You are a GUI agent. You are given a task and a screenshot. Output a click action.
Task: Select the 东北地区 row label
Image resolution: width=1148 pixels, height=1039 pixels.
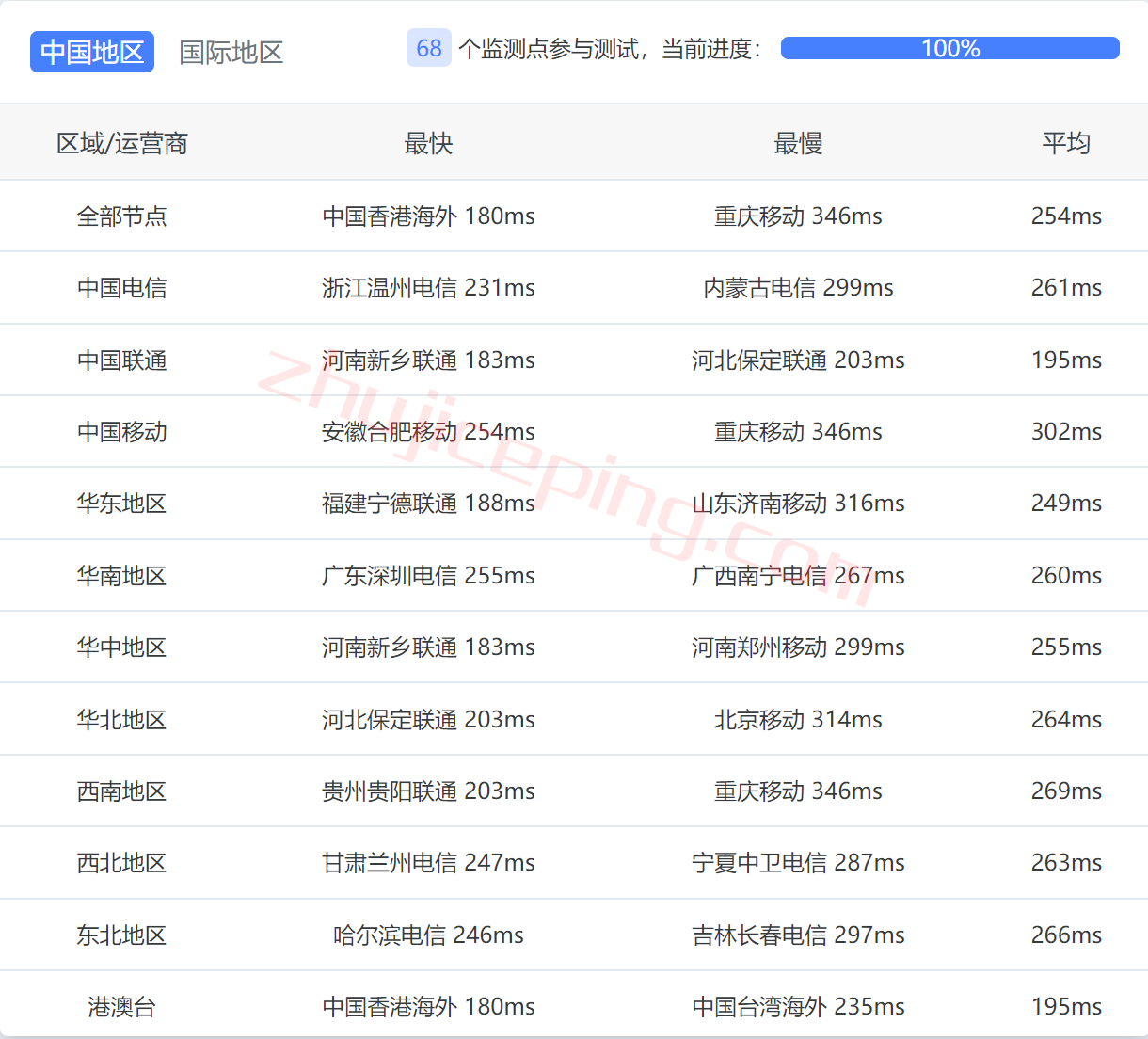[x=122, y=935]
